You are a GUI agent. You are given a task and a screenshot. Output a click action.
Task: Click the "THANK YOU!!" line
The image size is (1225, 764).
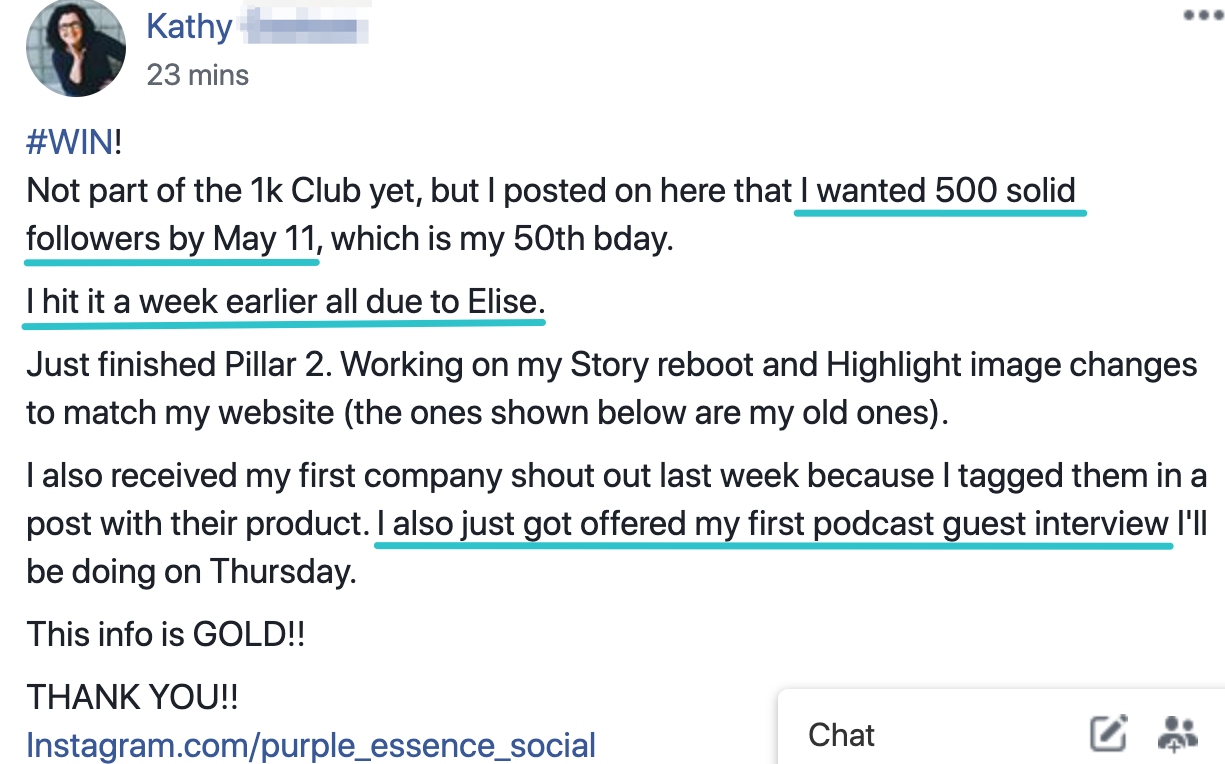(132, 696)
